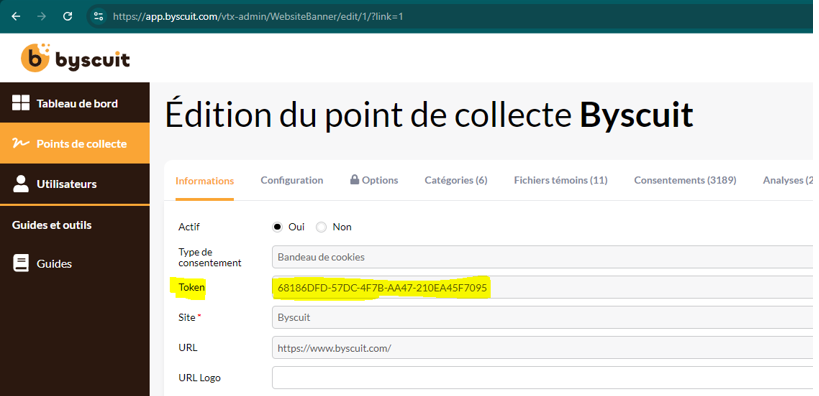Open Points de collecte menu item
The width and height of the screenshot is (819, 396).
pyautogui.click(x=75, y=143)
